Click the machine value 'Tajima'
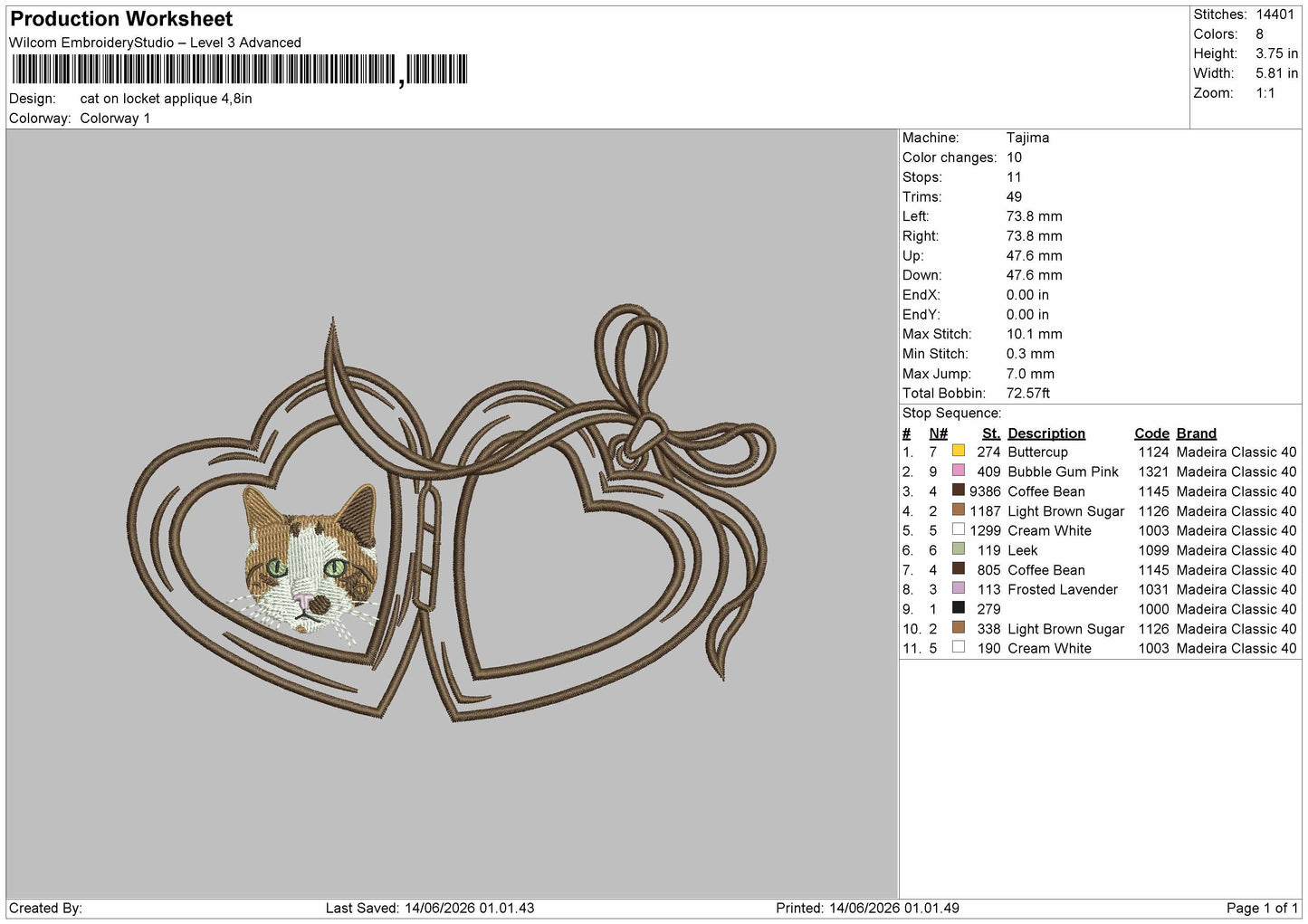Screen dimensions: 1308x924 coord(1027,138)
